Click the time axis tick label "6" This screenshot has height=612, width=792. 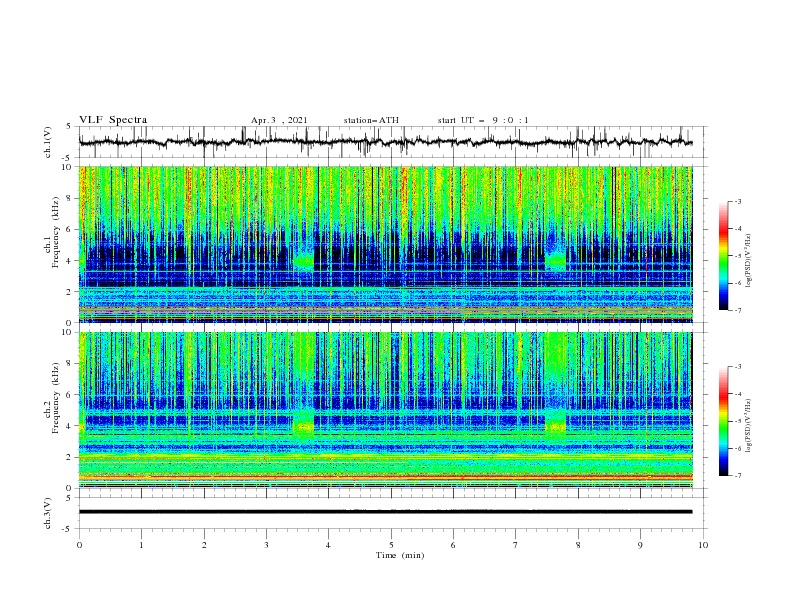(x=453, y=545)
